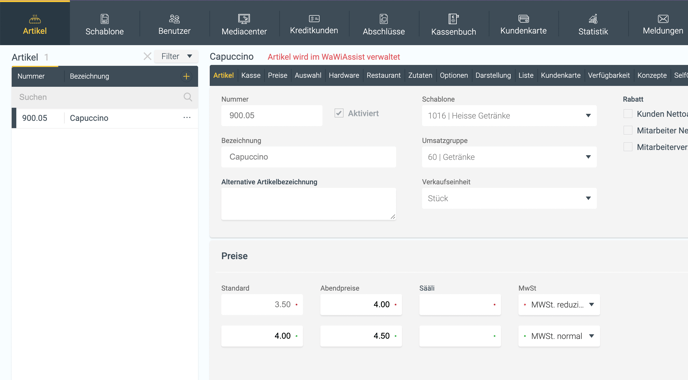Screen dimensions: 688x380
Task: Open the Kundenkarte detail tab
Action: 560,75
